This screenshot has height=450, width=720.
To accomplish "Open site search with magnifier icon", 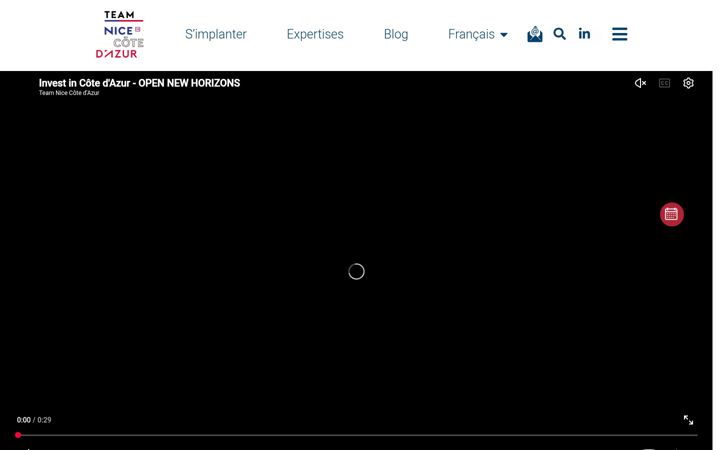I will pyautogui.click(x=559, y=34).
